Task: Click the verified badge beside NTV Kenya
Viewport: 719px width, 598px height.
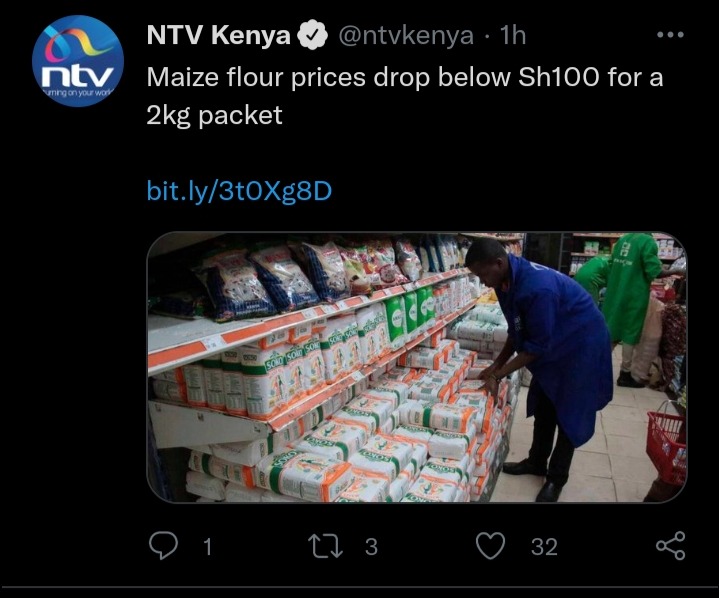Action: click(x=313, y=35)
